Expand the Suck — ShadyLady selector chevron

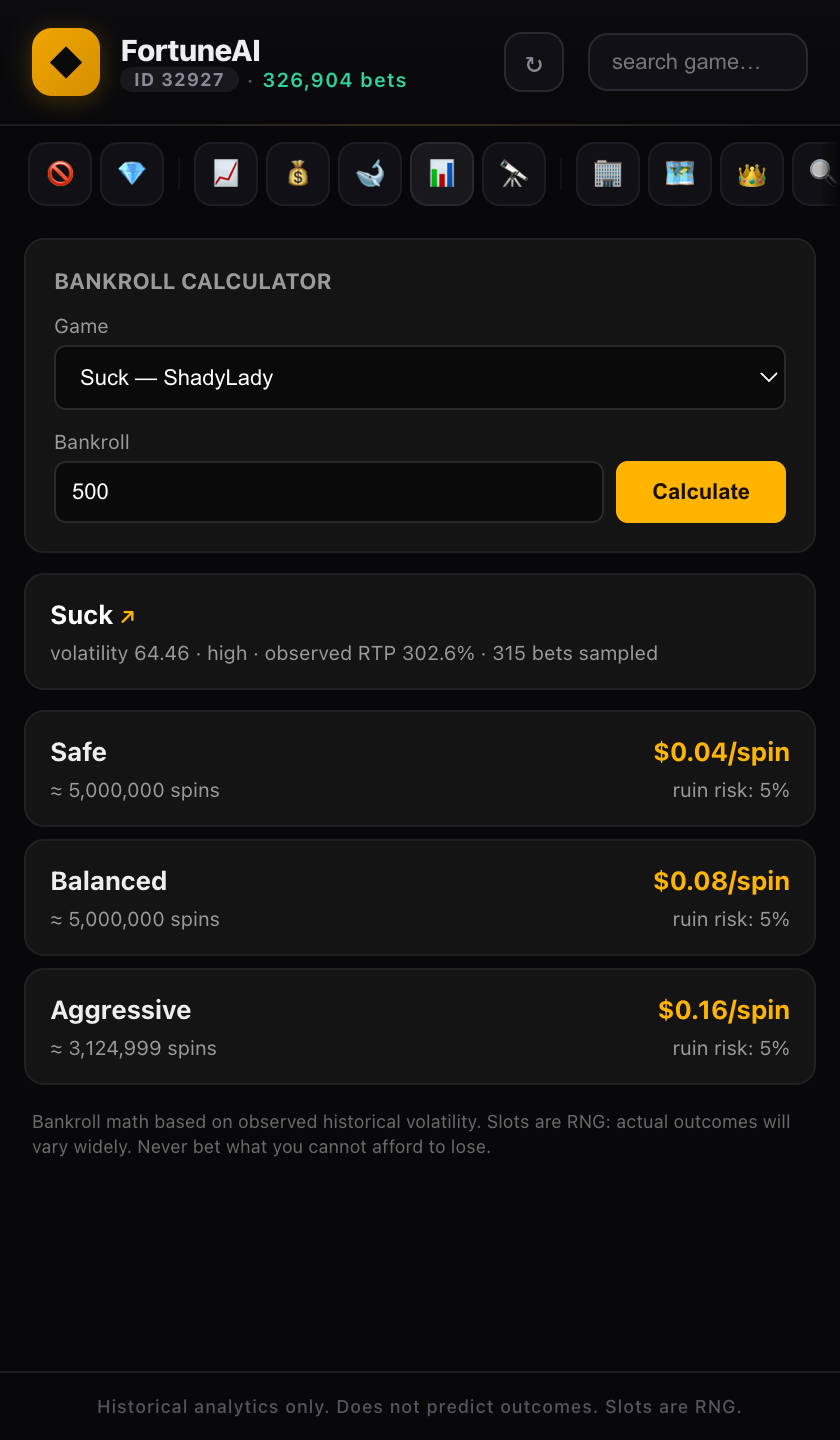[x=768, y=377]
